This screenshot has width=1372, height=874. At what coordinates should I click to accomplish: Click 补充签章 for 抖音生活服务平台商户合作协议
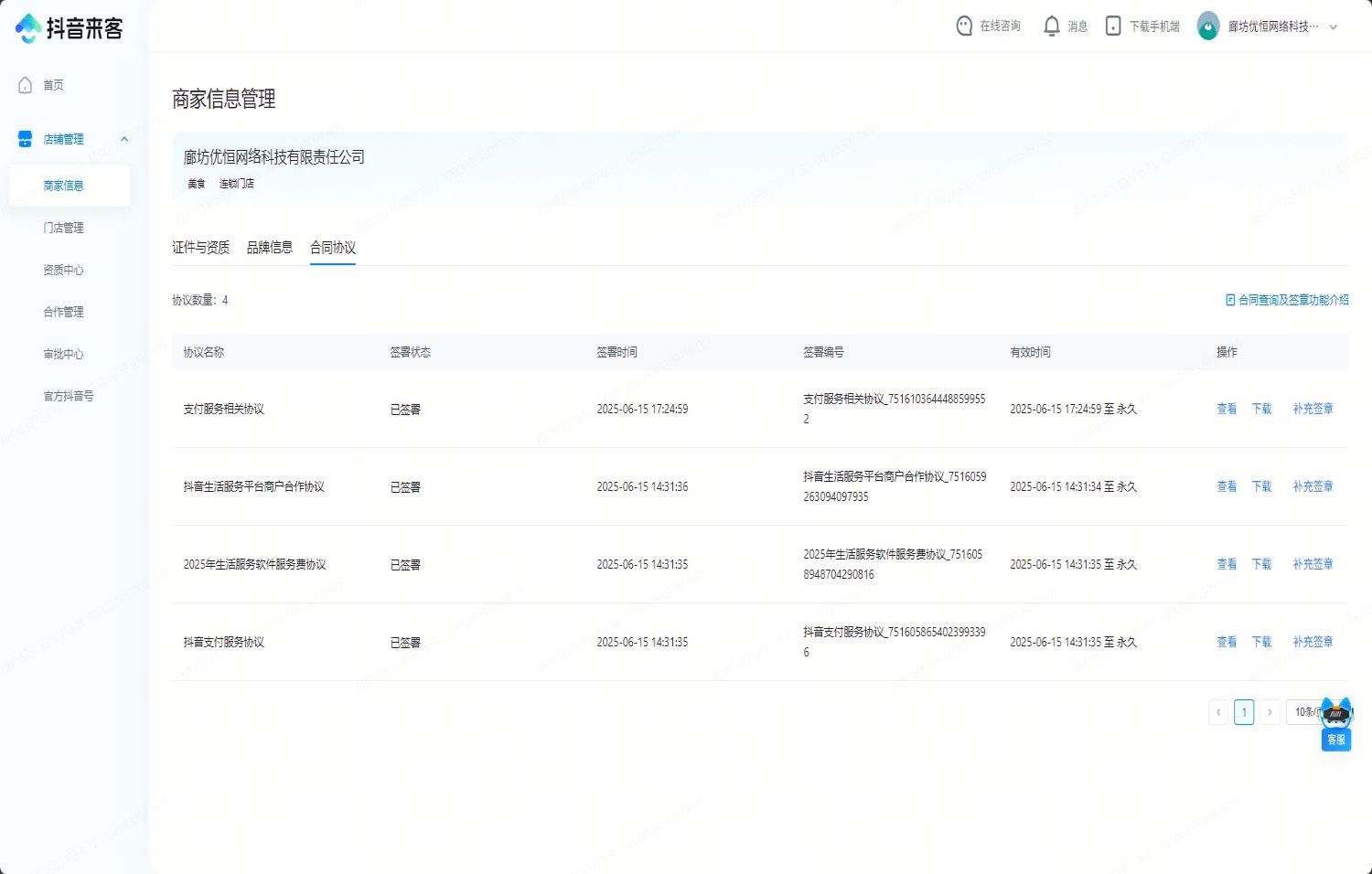1313,486
